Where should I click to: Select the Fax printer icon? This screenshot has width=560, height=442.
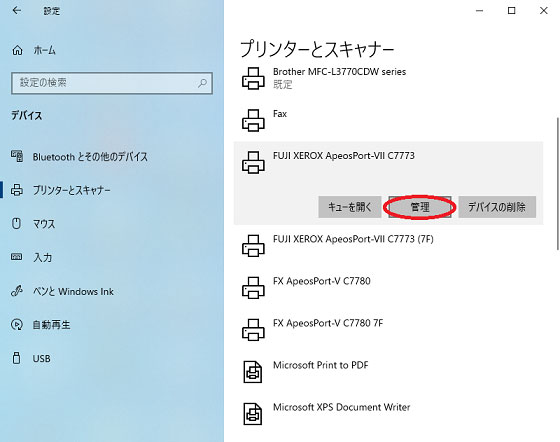253,120
